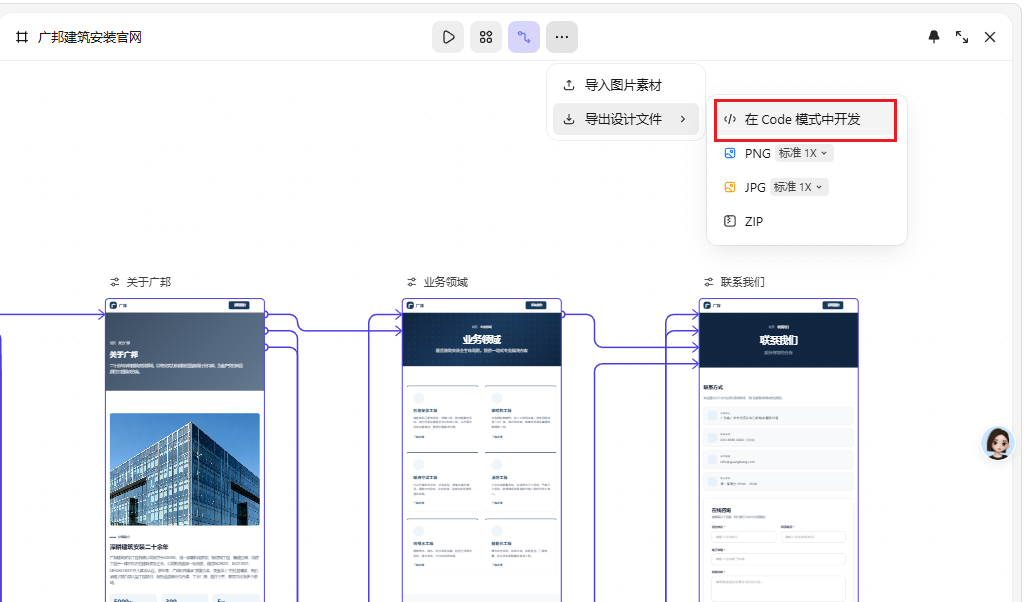Click the building photo in 关于广邦 page
This screenshot has width=1024, height=602.
[x=185, y=469]
